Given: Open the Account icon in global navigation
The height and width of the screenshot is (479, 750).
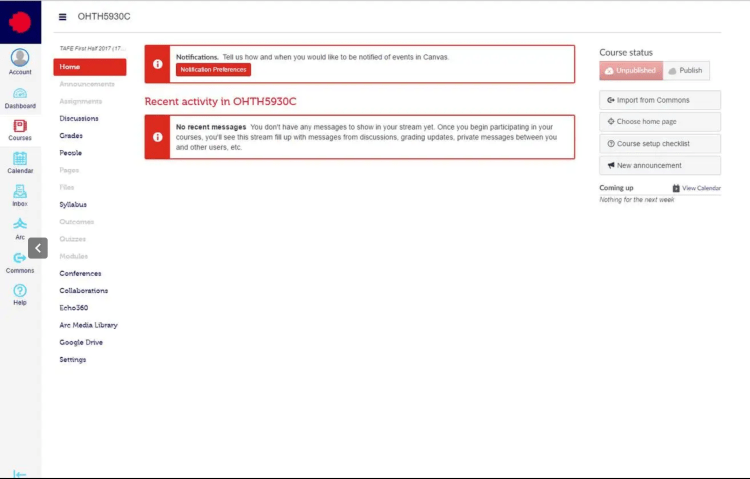Looking at the screenshot, I should coord(20,62).
